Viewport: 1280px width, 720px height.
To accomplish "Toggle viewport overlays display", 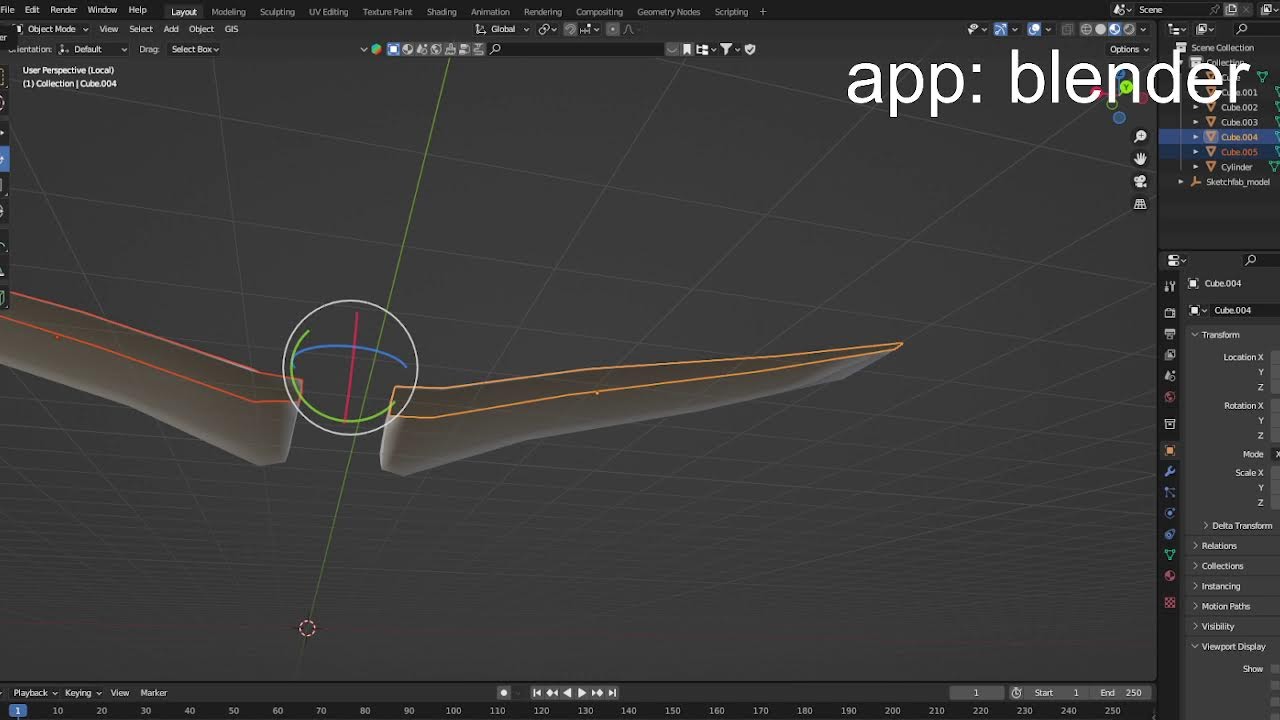I will (1034, 29).
